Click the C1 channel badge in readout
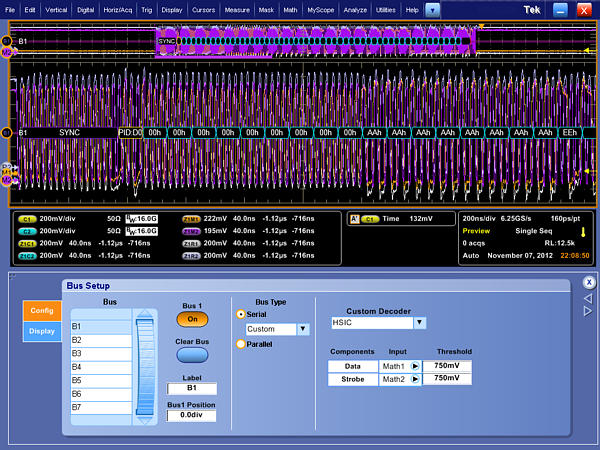Viewport: 600px width, 450px height. [x=26, y=217]
